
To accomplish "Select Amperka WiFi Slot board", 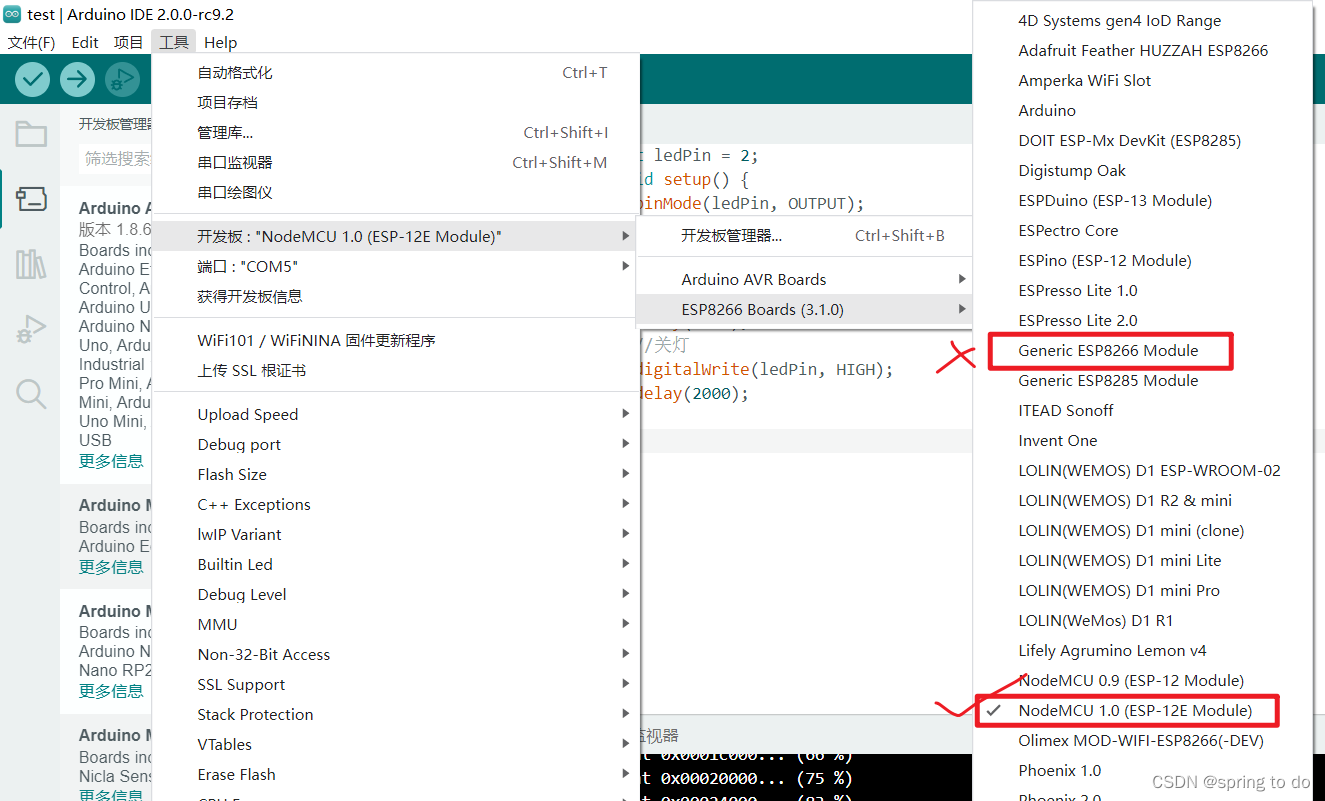I will pos(1142,81).
